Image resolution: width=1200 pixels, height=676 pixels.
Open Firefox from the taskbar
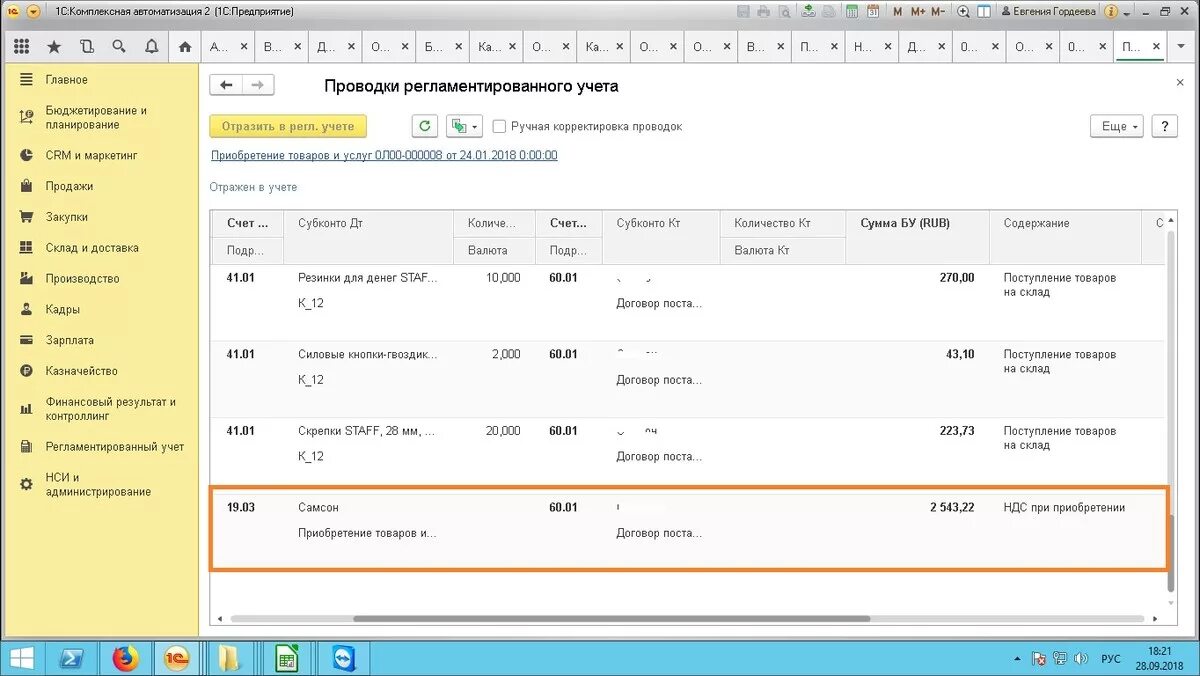coord(124,658)
